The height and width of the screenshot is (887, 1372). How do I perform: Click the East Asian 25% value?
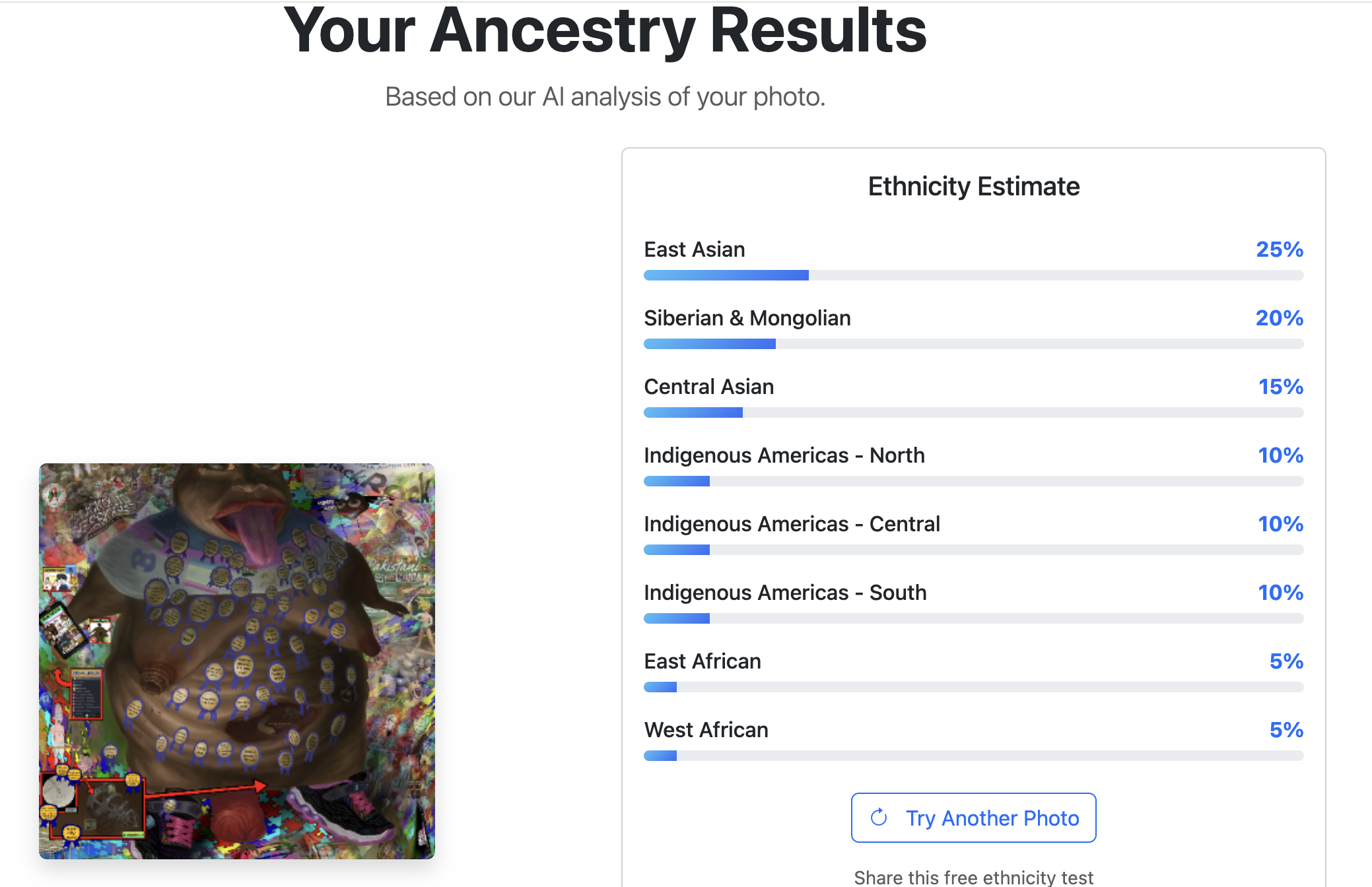[x=1279, y=249]
